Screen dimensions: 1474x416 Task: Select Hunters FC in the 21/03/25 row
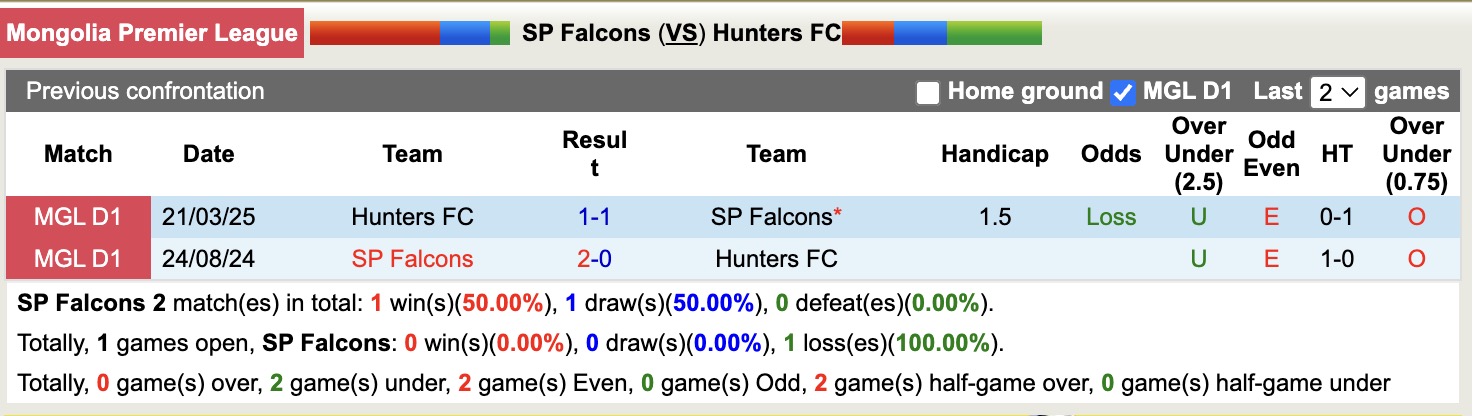coord(412,217)
